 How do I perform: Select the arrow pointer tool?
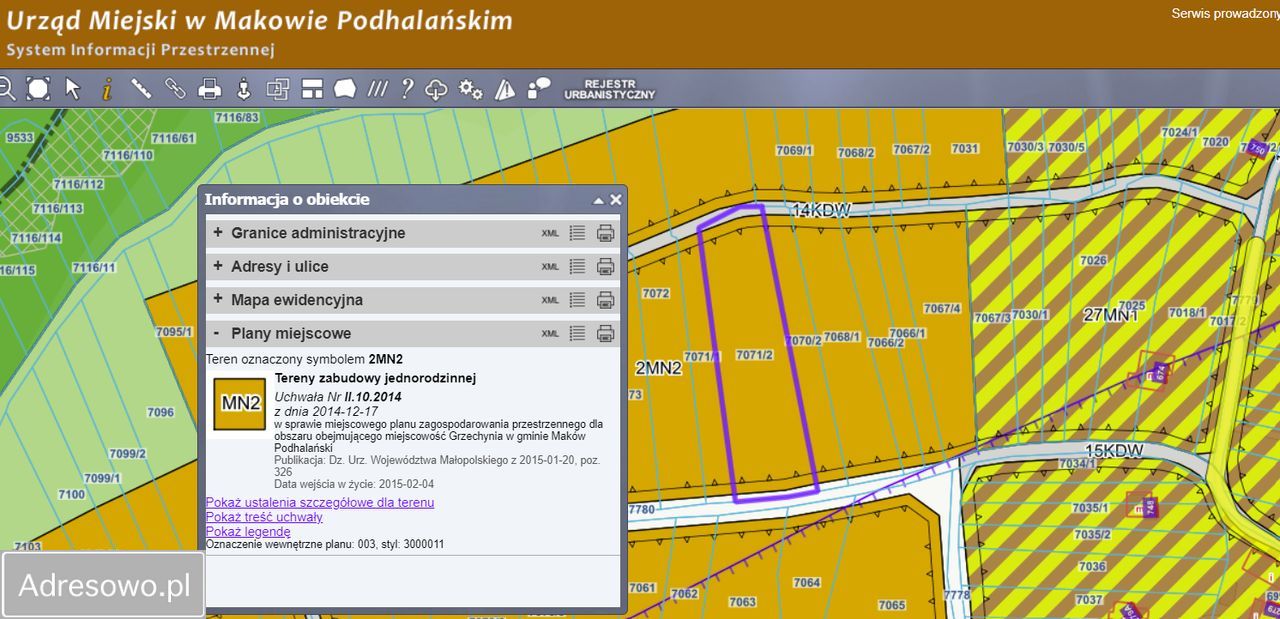point(73,89)
